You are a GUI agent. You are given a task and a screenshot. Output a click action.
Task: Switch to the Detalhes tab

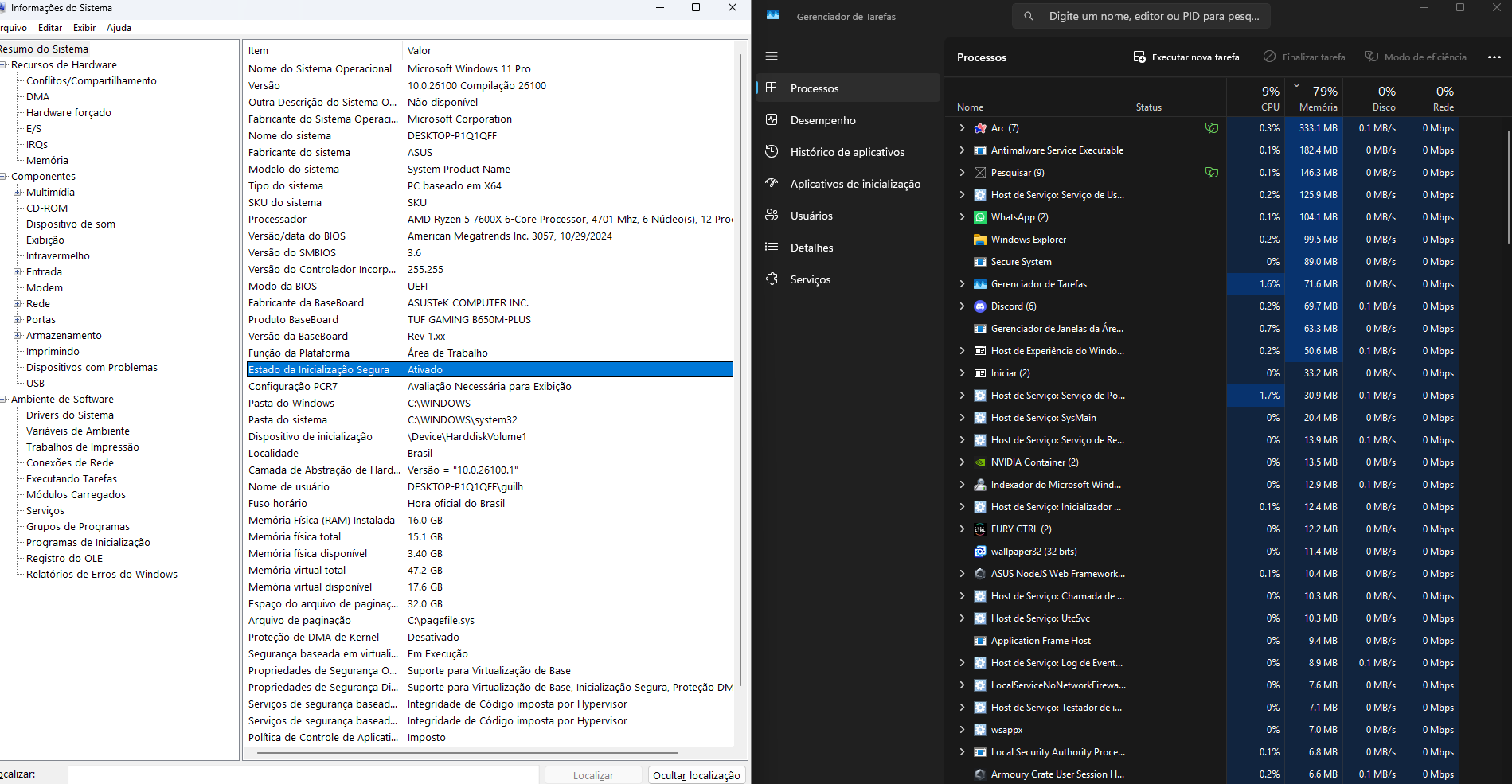coord(848,248)
